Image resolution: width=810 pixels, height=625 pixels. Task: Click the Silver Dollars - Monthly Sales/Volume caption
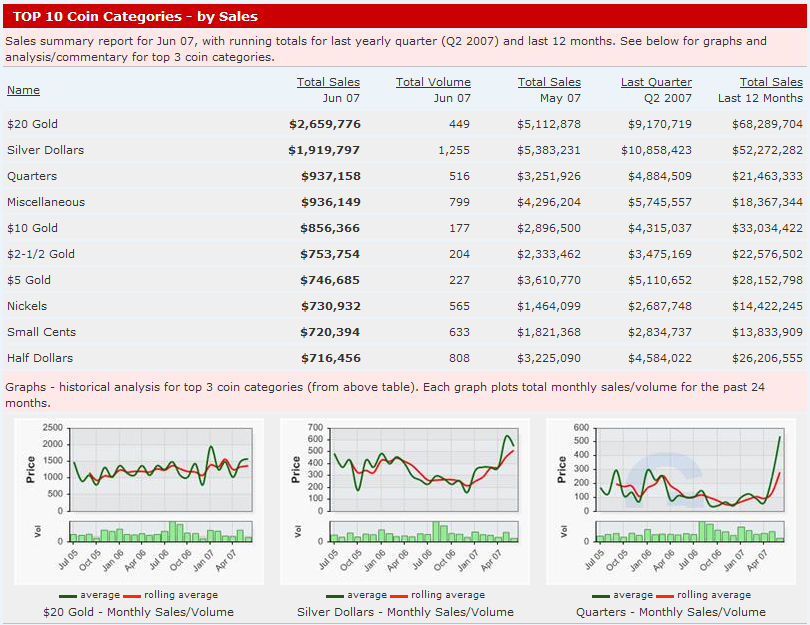pos(405,612)
